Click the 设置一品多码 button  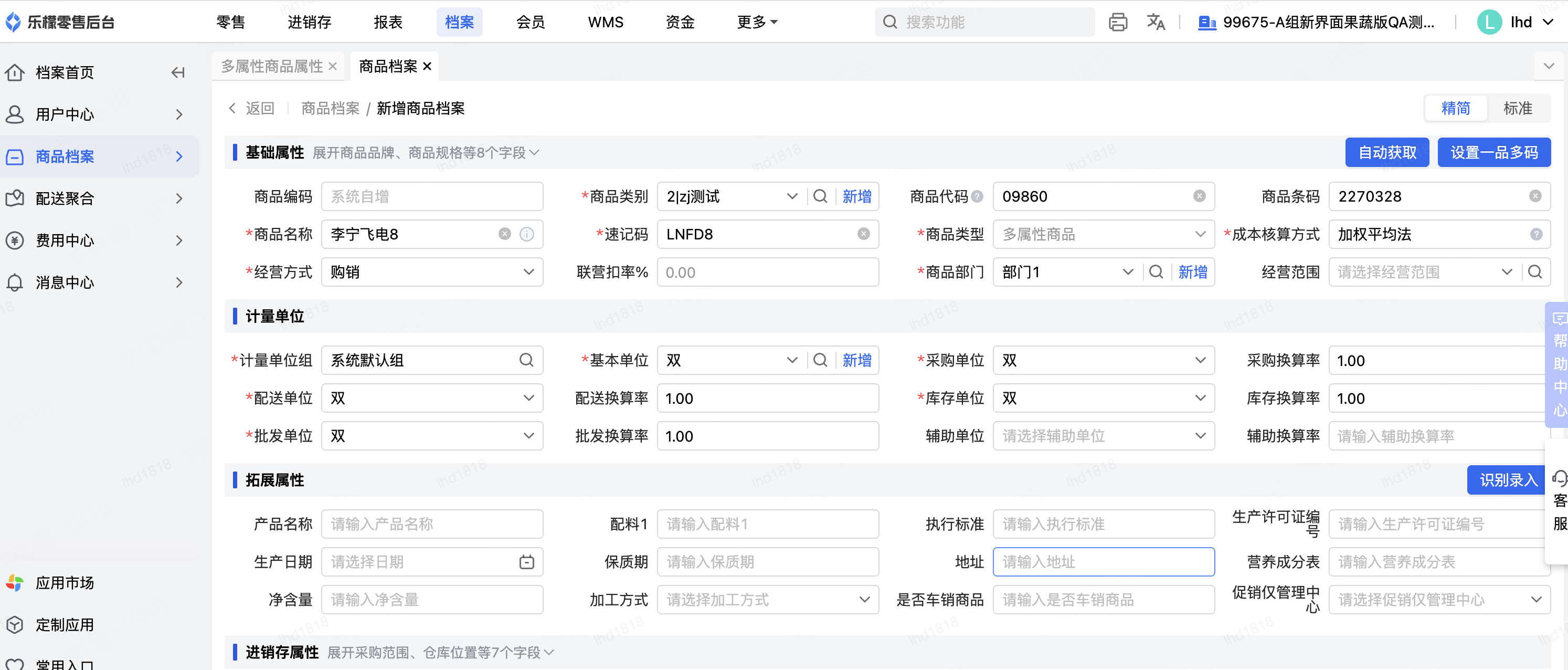[1493, 152]
